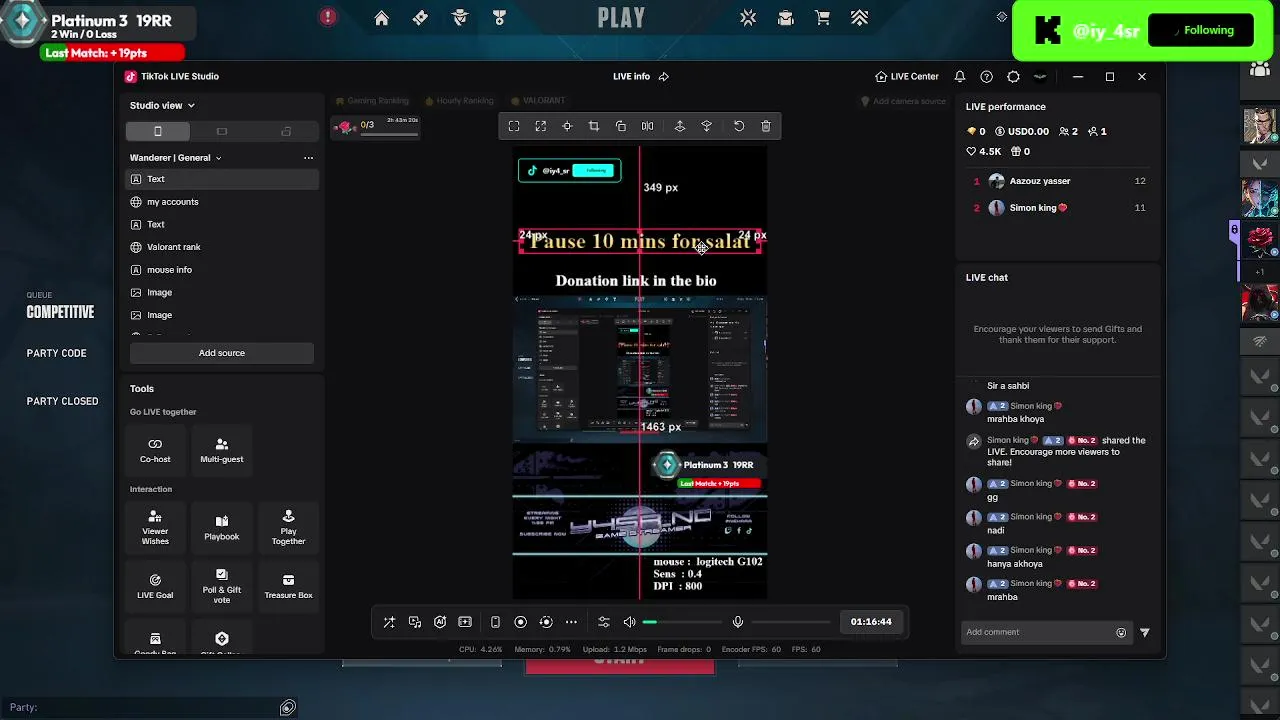The image size is (1280, 720).
Task: Delete selected source with trash icon
Action: tap(766, 126)
